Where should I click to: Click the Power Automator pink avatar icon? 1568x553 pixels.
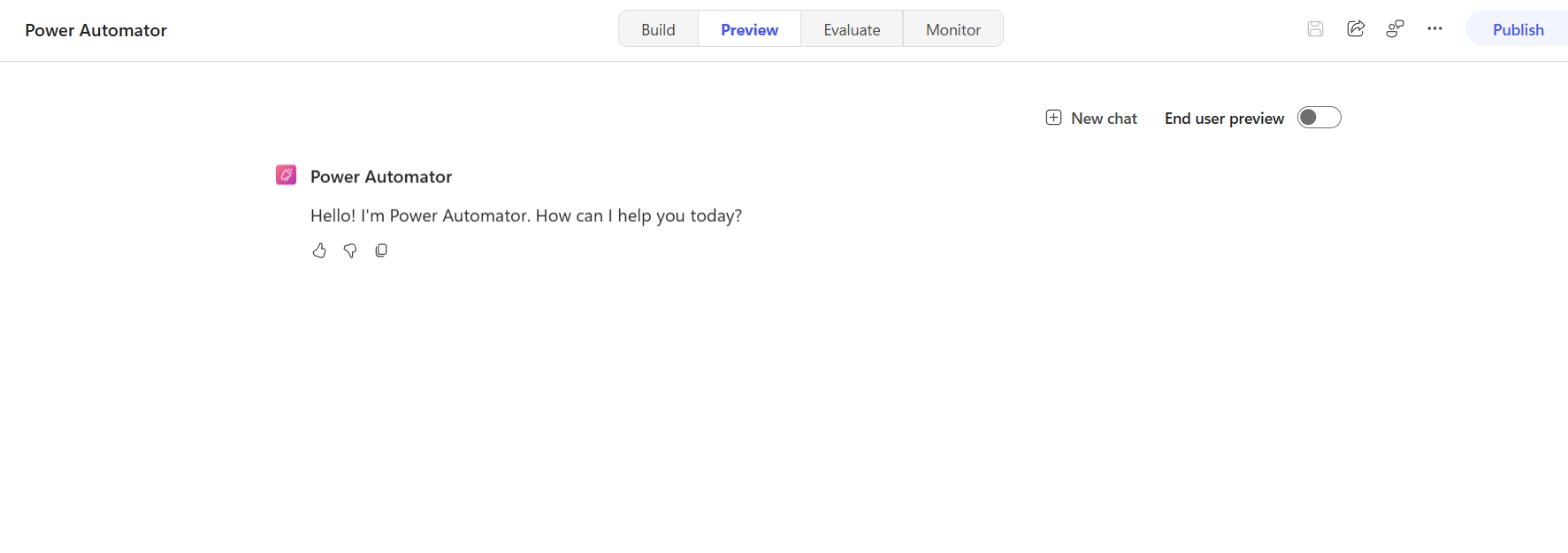[286, 174]
